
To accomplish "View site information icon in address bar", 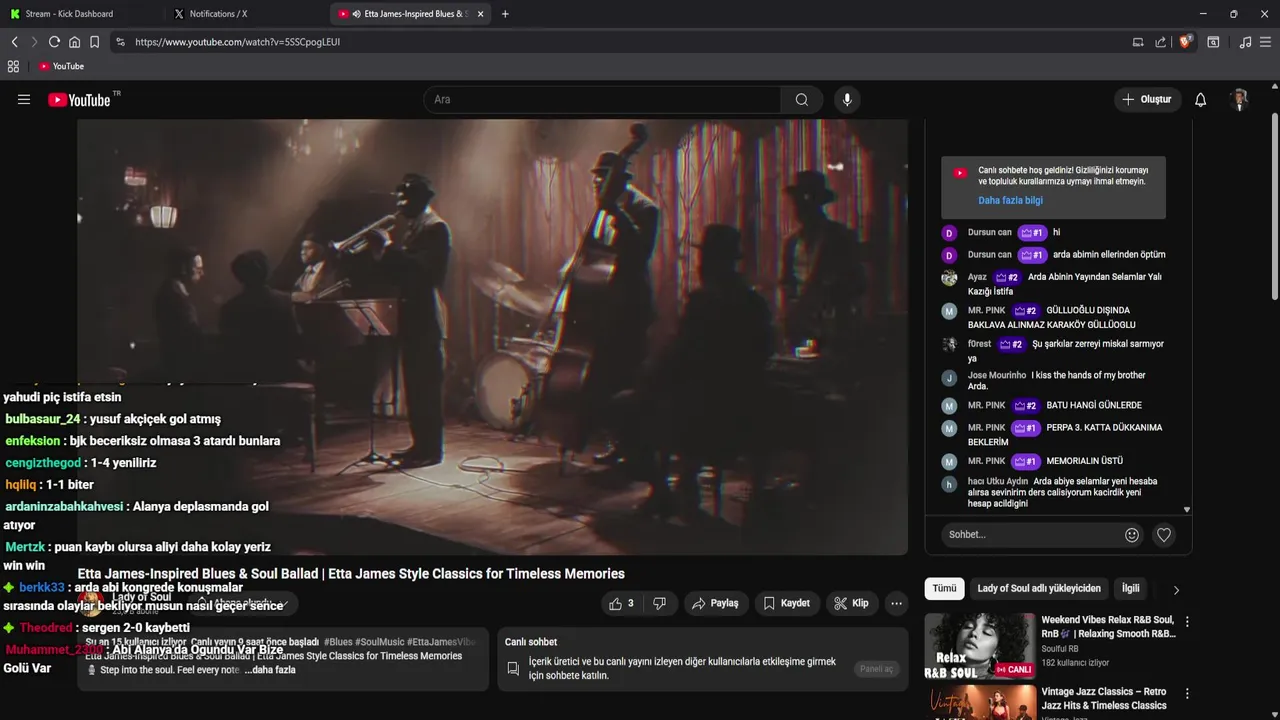I will [x=120, y=42].
